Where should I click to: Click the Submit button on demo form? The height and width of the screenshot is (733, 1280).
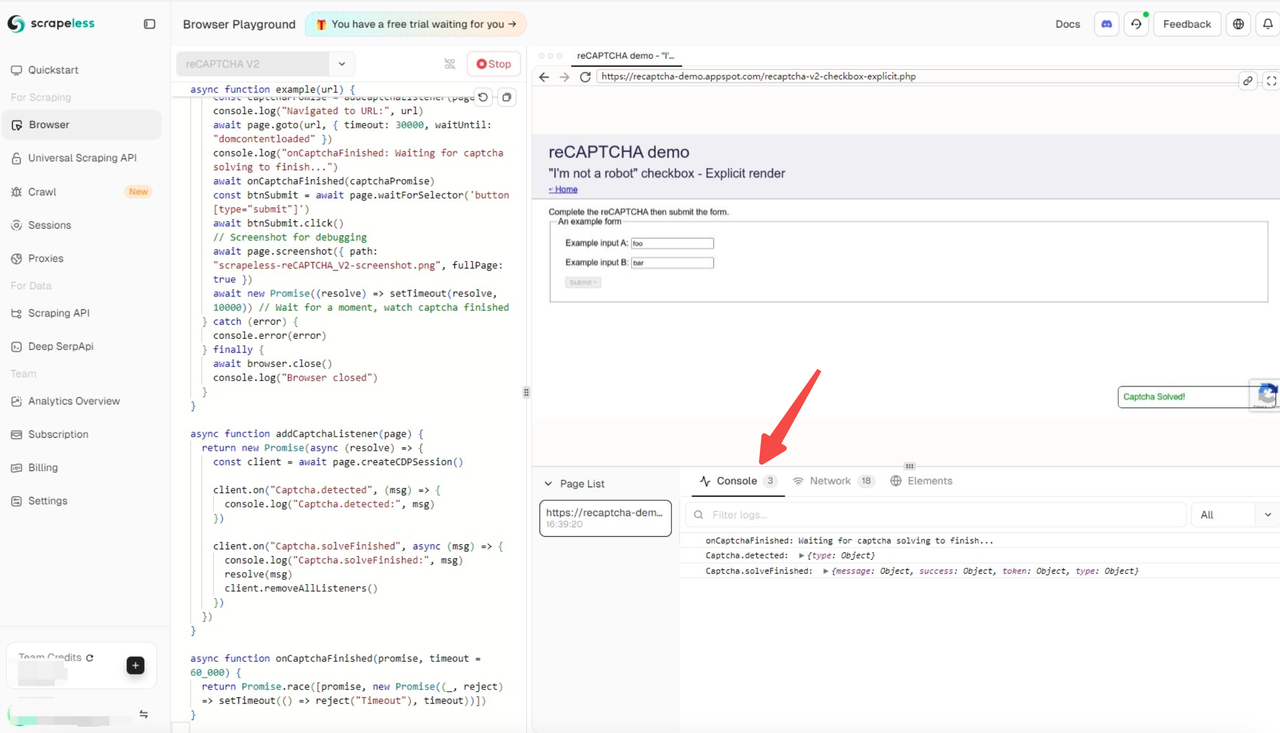[x=583, y=283]
